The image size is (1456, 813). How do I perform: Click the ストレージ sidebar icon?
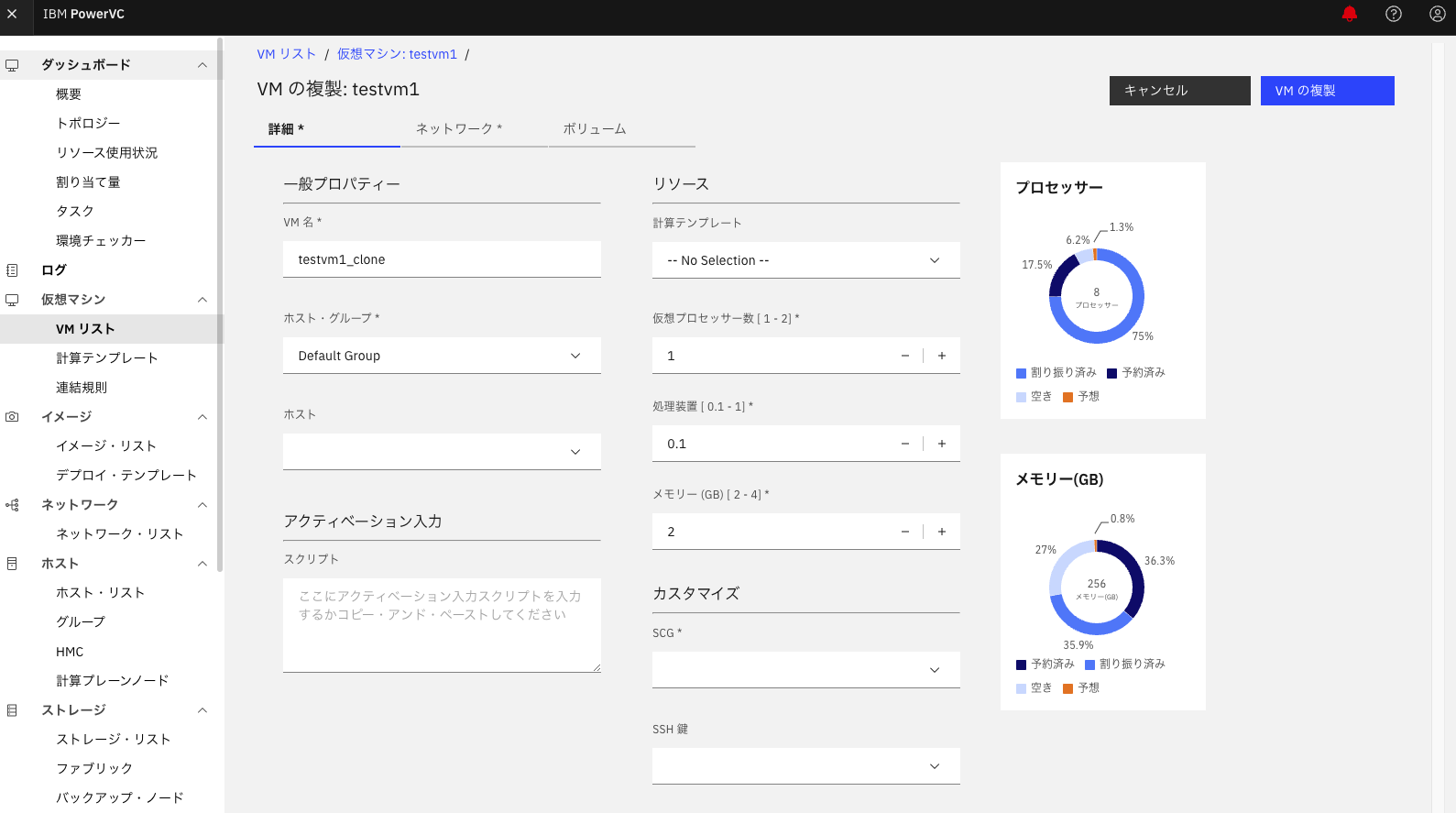(12, 710)
